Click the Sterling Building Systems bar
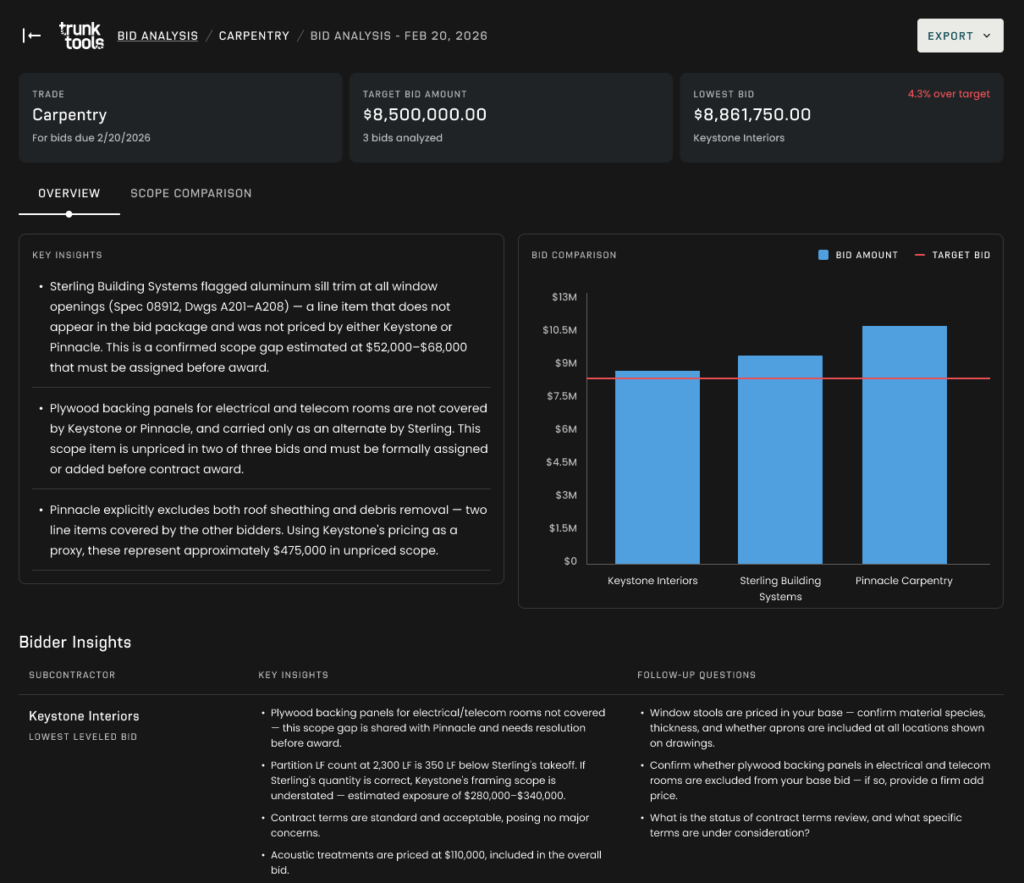Viewport: 1024px width, 883px height. point(780,459)
